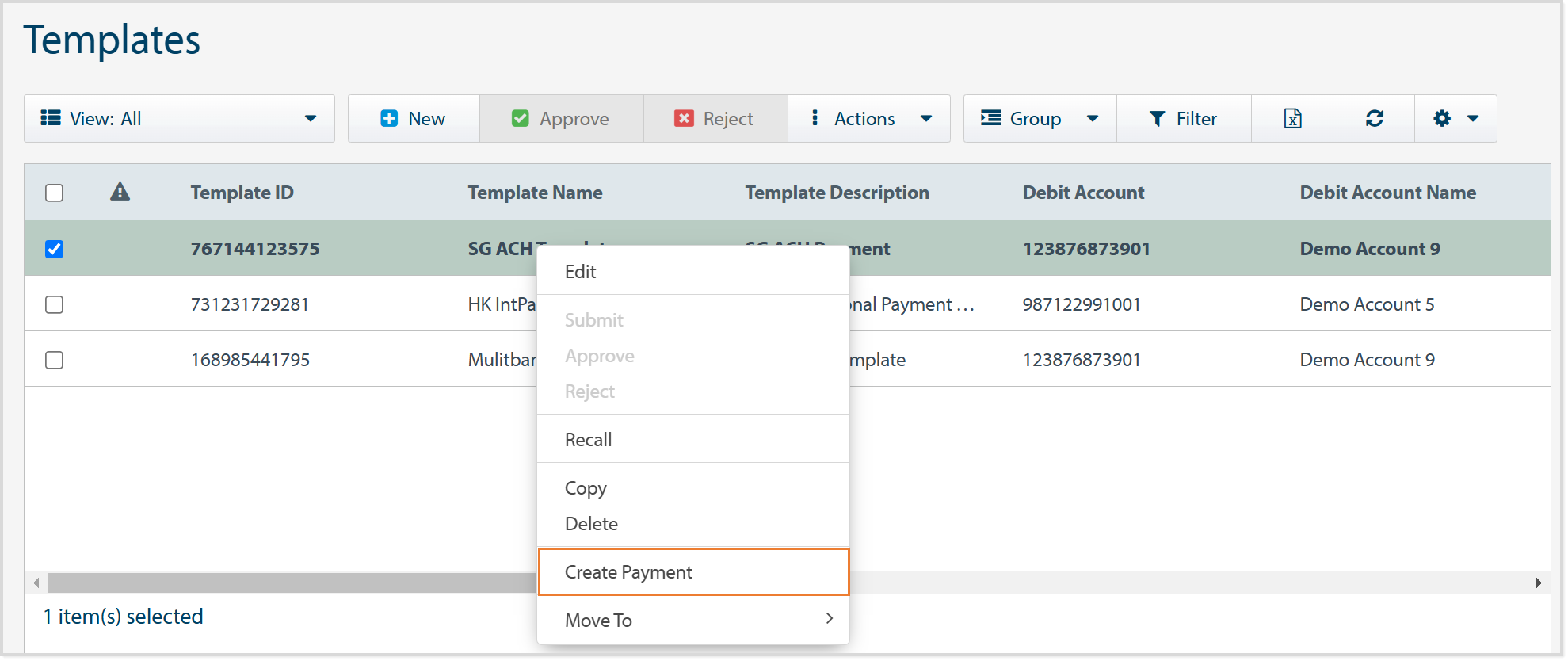Click the Filter funnel button
This screenshot has height=661, width=1568.
[1183, 119]
